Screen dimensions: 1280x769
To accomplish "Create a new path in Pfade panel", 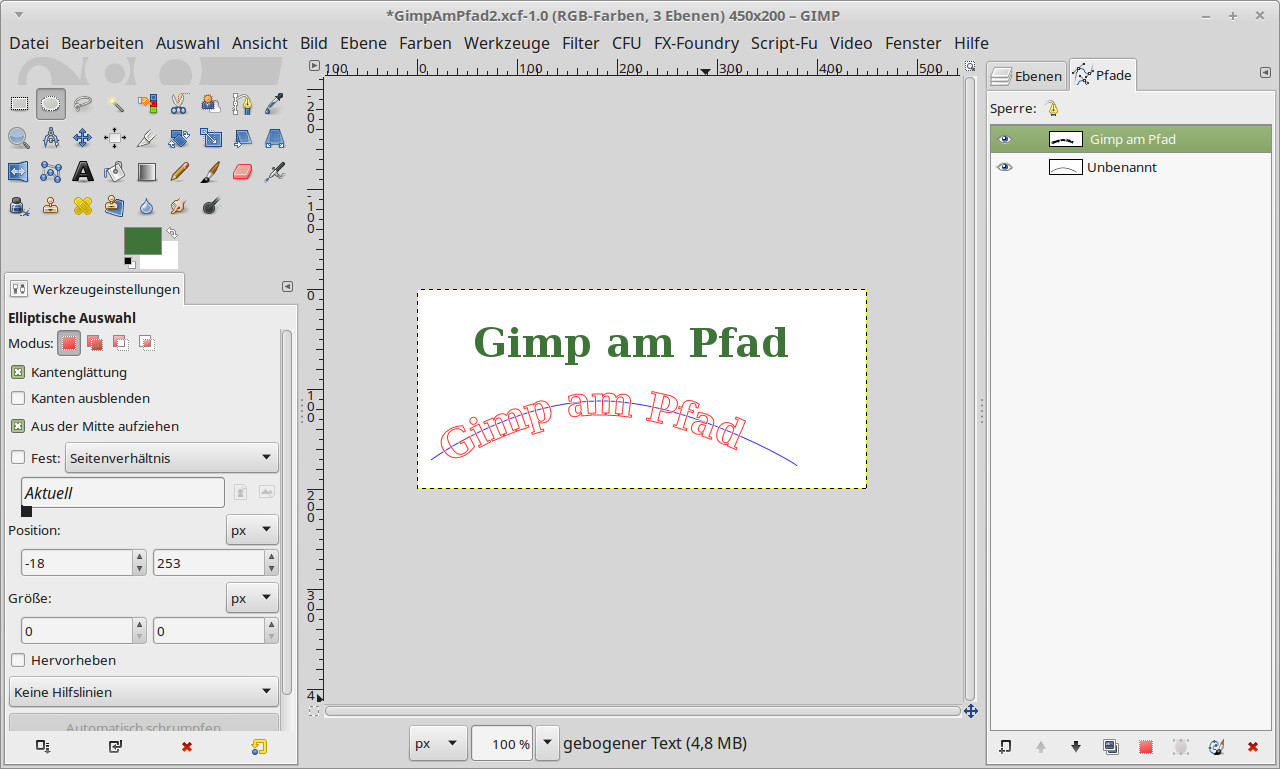I will coord(1005,746).
